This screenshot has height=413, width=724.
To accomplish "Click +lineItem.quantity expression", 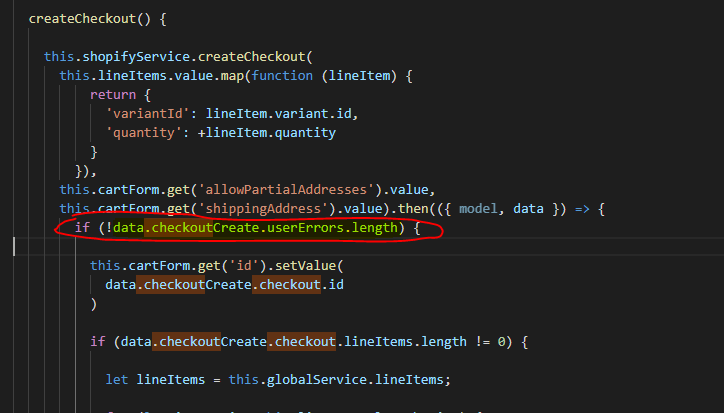I will [267, 133].
